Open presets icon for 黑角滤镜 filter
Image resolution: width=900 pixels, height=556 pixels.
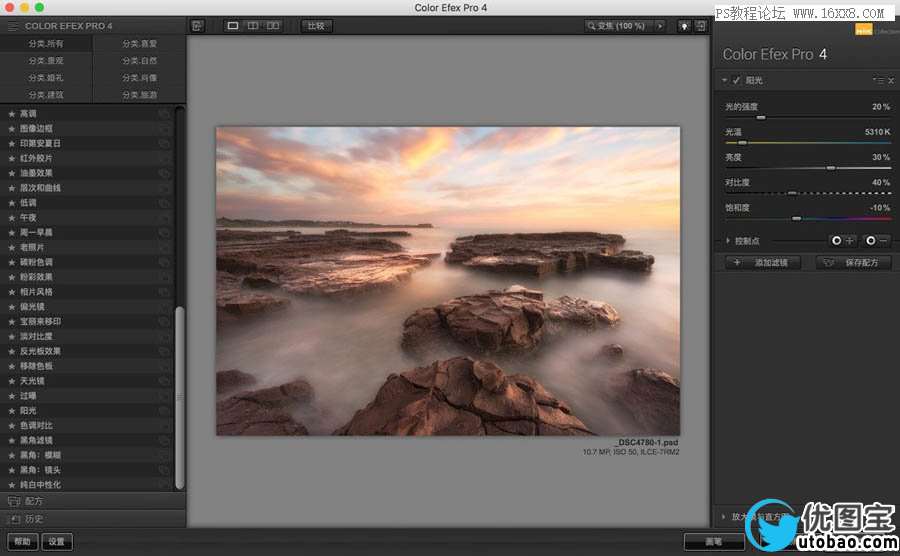click(164, 441)
